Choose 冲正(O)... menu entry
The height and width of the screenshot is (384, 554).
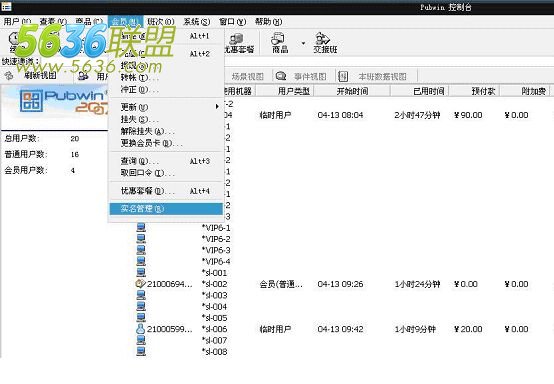[166, 89]
